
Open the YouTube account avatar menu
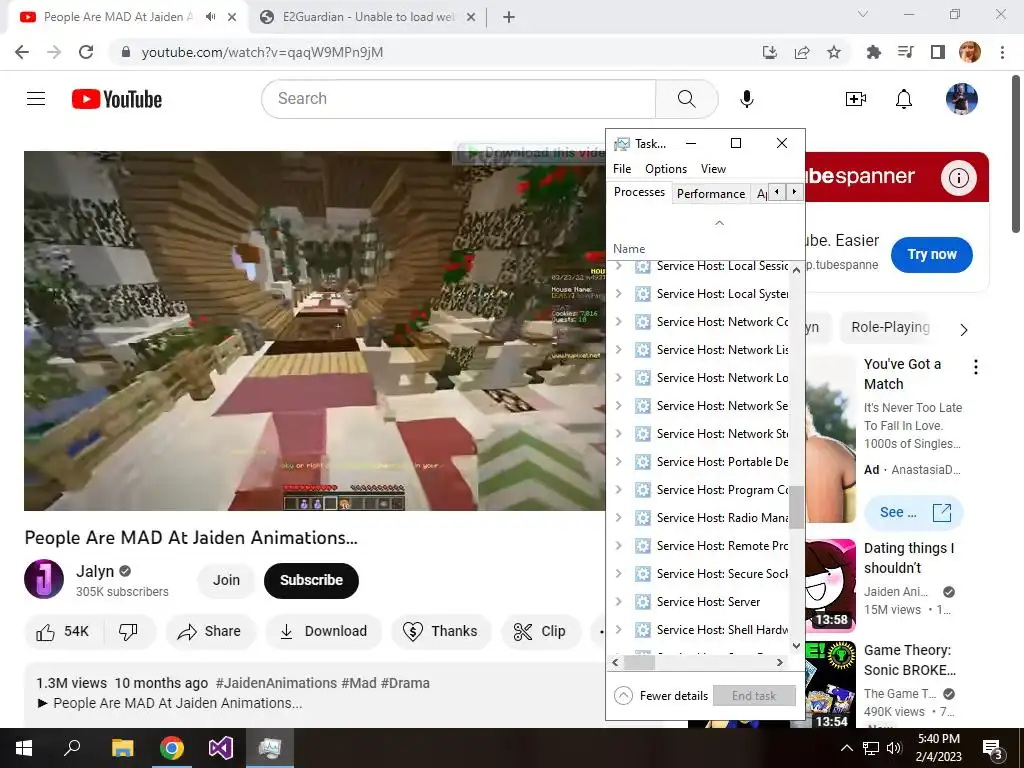(961, 99)
